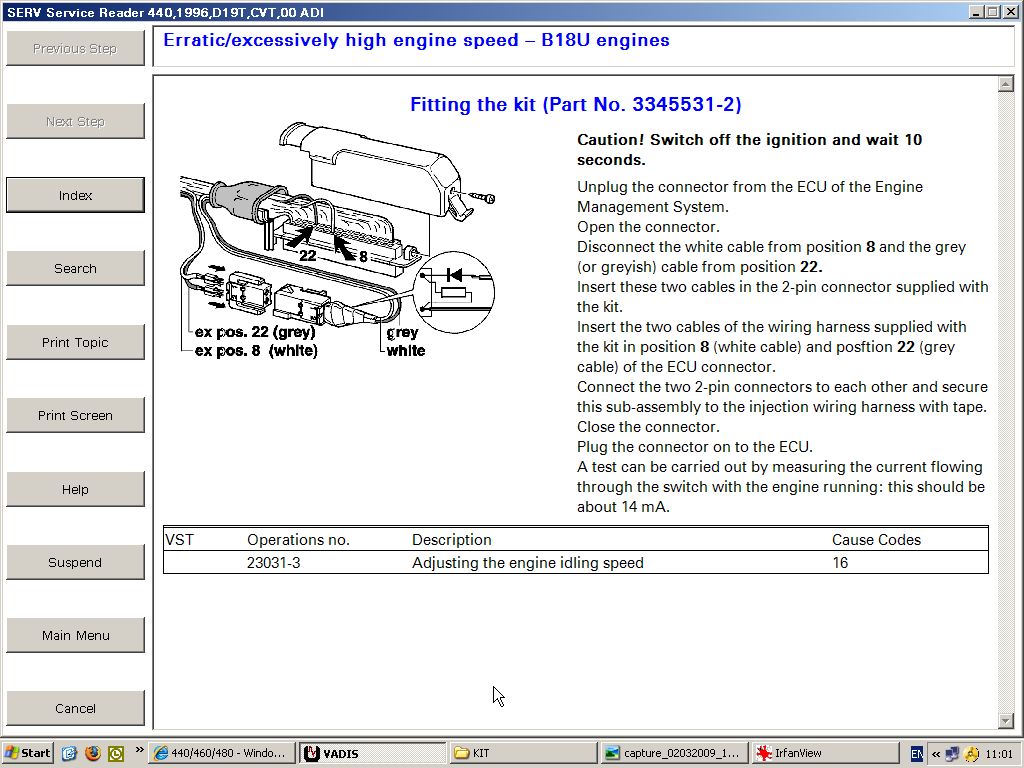Click the Suspend button
Viewport: 1024px width, 768px height.
pyautogui.click(x=75, y=562)
